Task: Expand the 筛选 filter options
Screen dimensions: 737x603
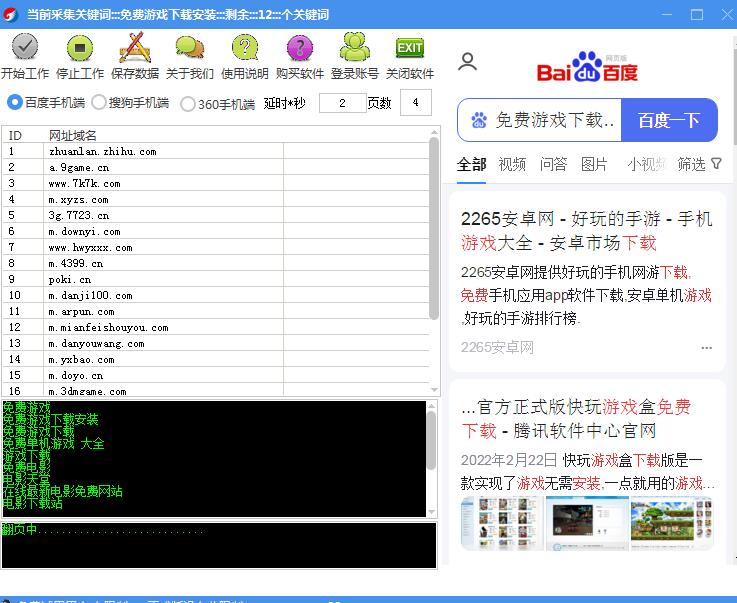Action: [699, 164]
